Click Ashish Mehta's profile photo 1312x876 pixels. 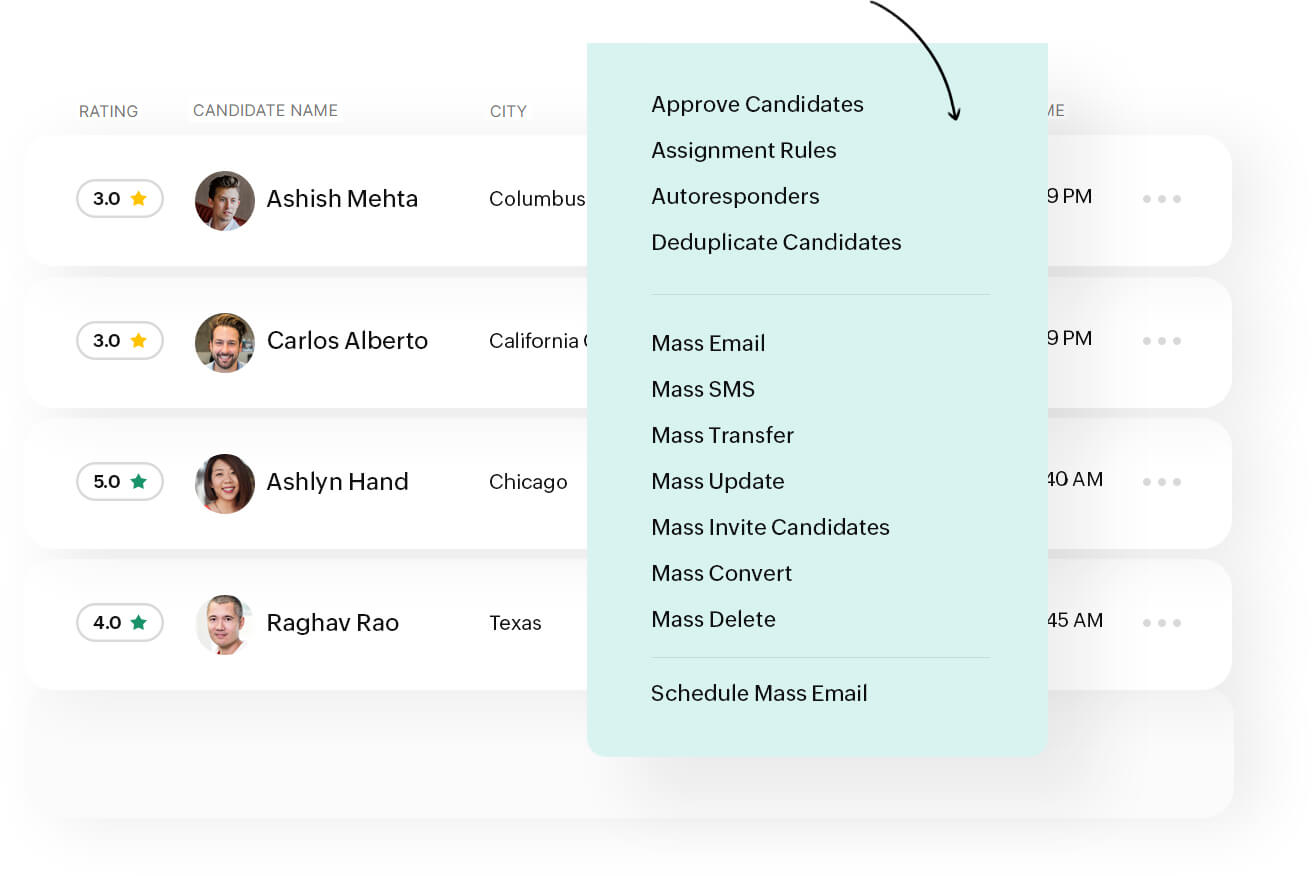(x=224, y=200)
